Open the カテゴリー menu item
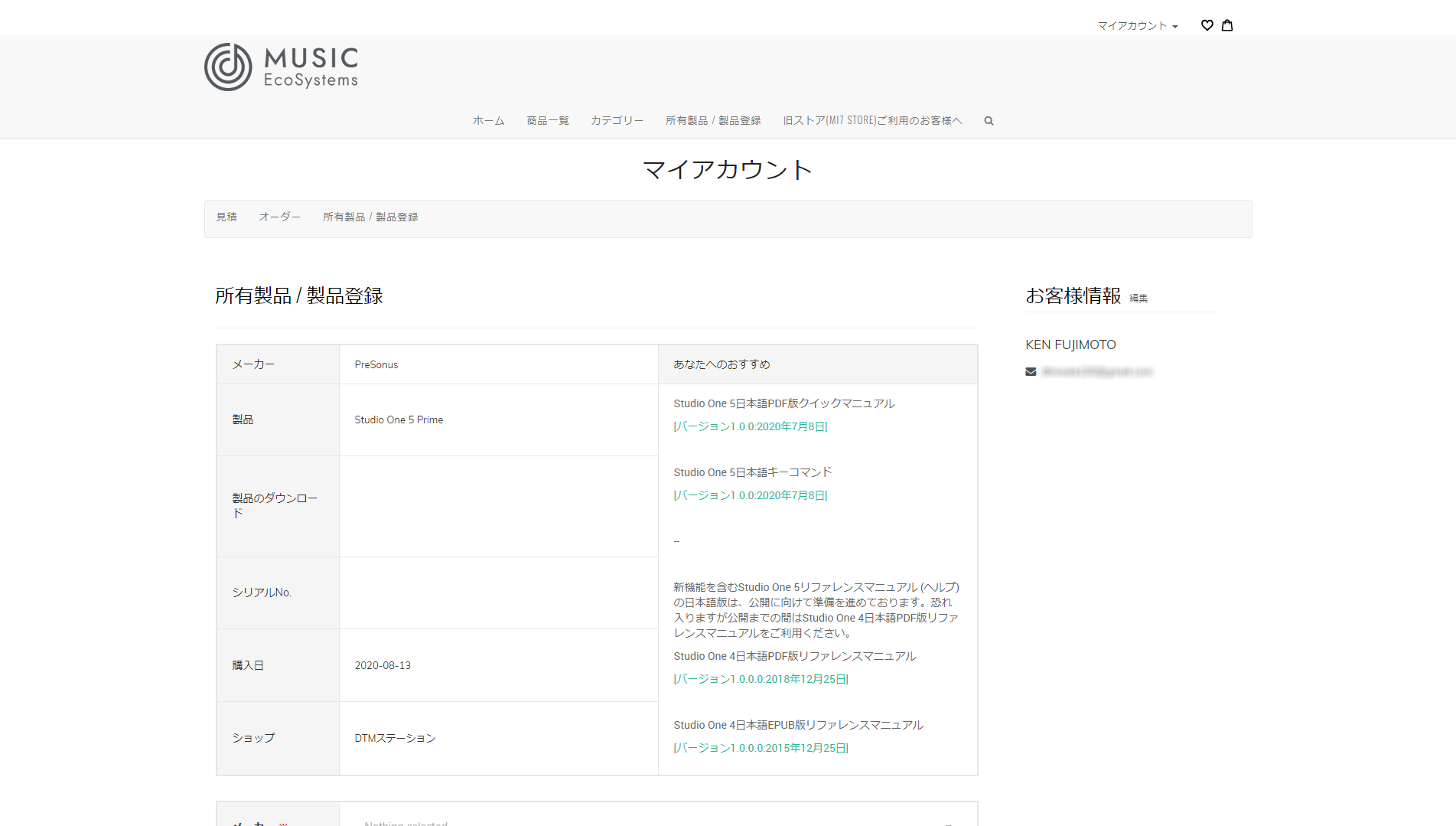Screen dimensions: 1456x826 617,121
